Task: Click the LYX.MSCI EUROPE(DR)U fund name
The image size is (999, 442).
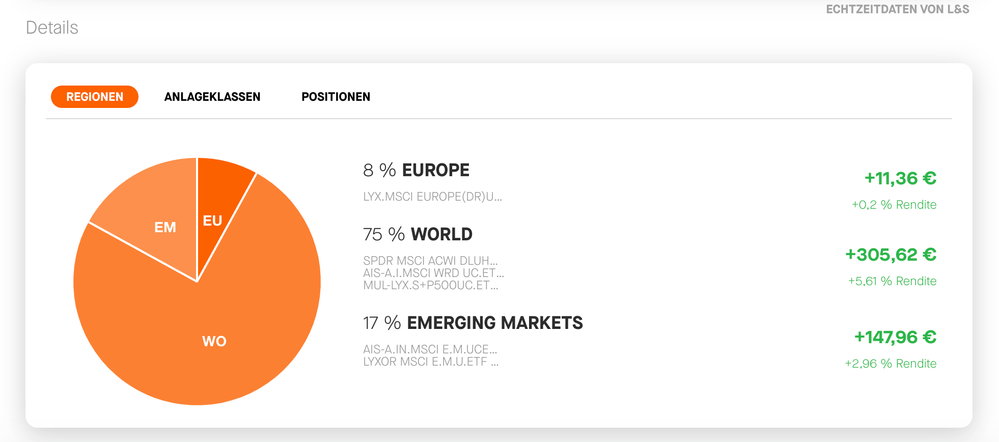Action: 433,197
